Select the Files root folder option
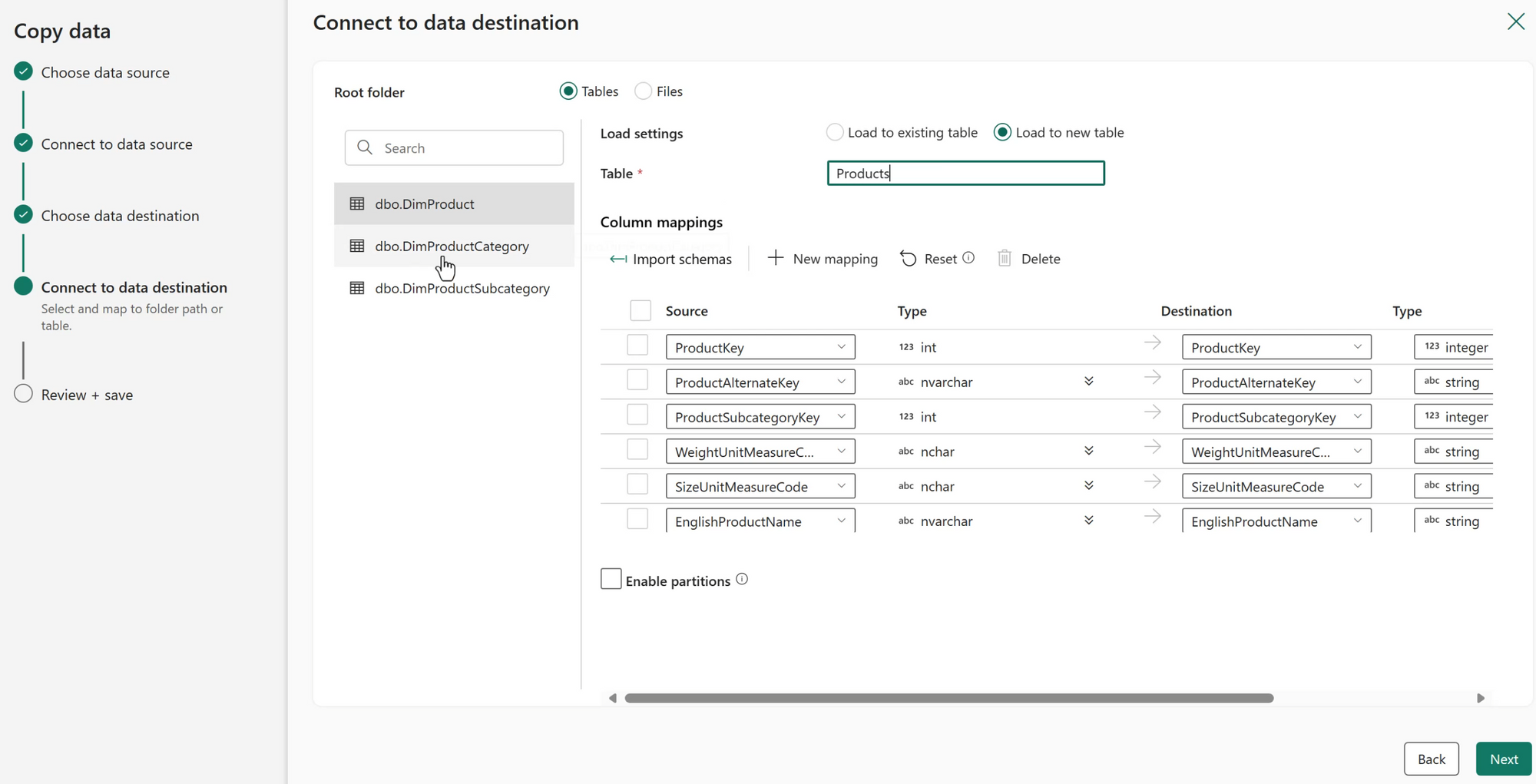 click(x=644, y=91)
